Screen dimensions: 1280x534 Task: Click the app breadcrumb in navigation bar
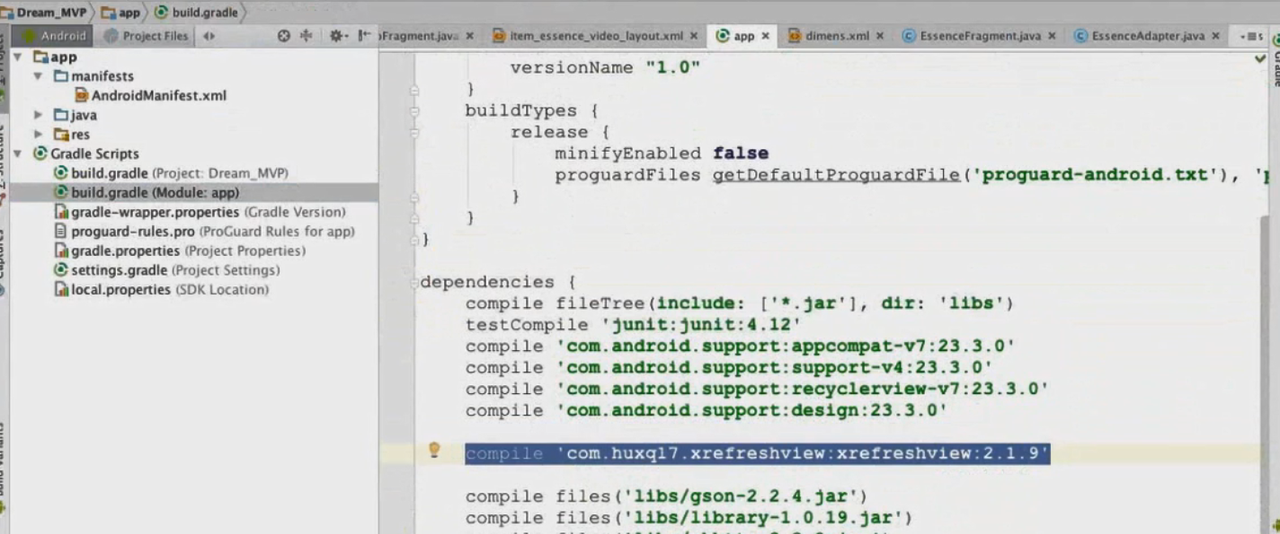(120, 12)
